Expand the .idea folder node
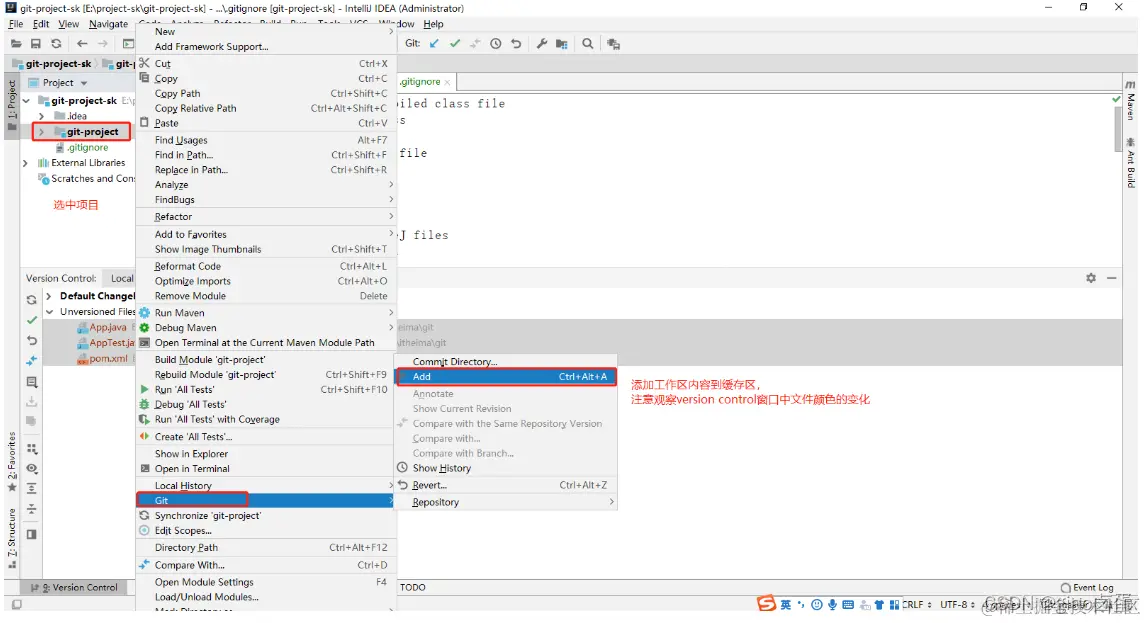Screen dimensions: 1147x623 (42, 116)
